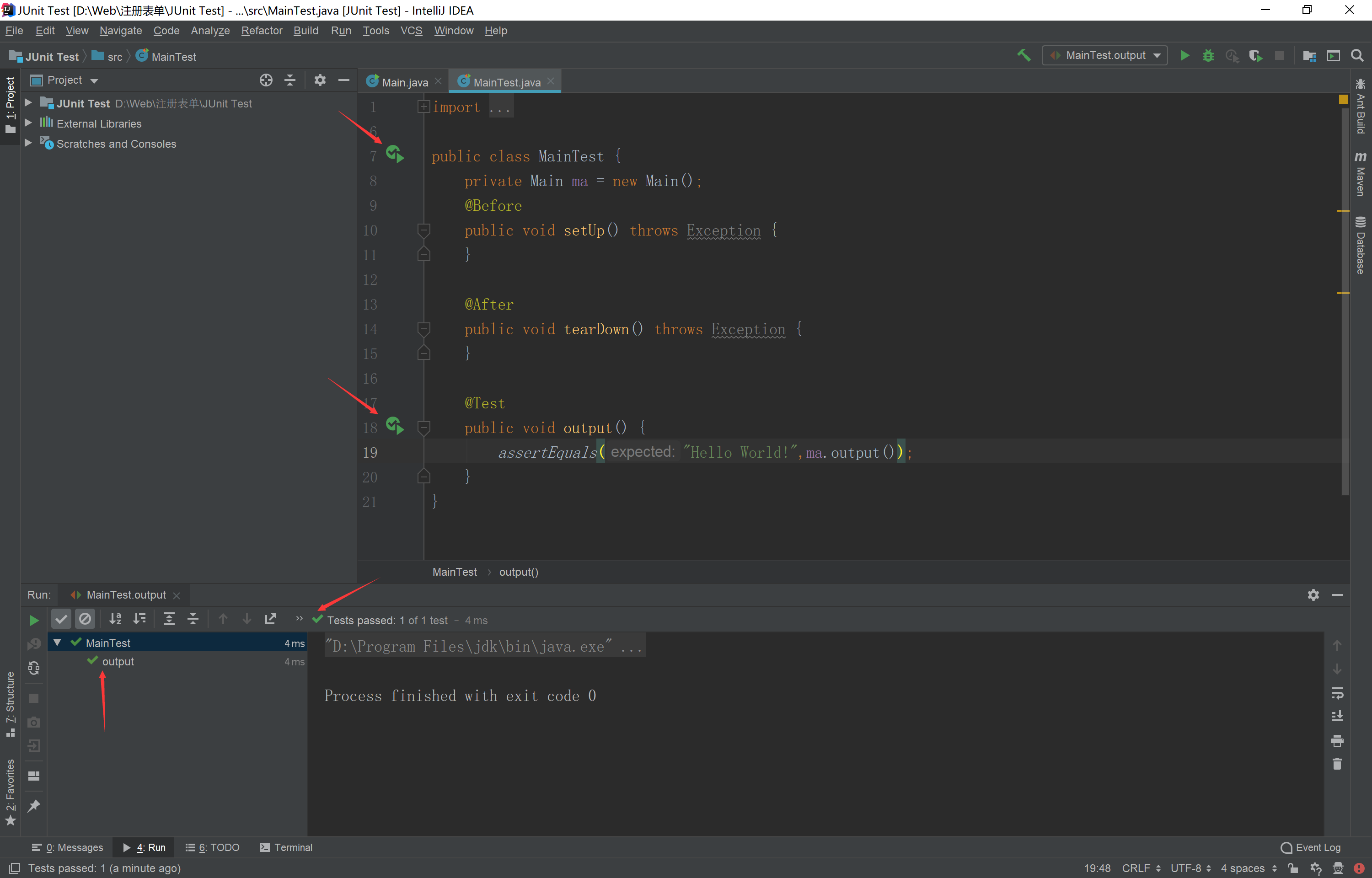Image resolution: width=1372 pixels, height=878 pixels.
Task: Click run gutter icon beside class MainTest
Action: tap(394, 154)
